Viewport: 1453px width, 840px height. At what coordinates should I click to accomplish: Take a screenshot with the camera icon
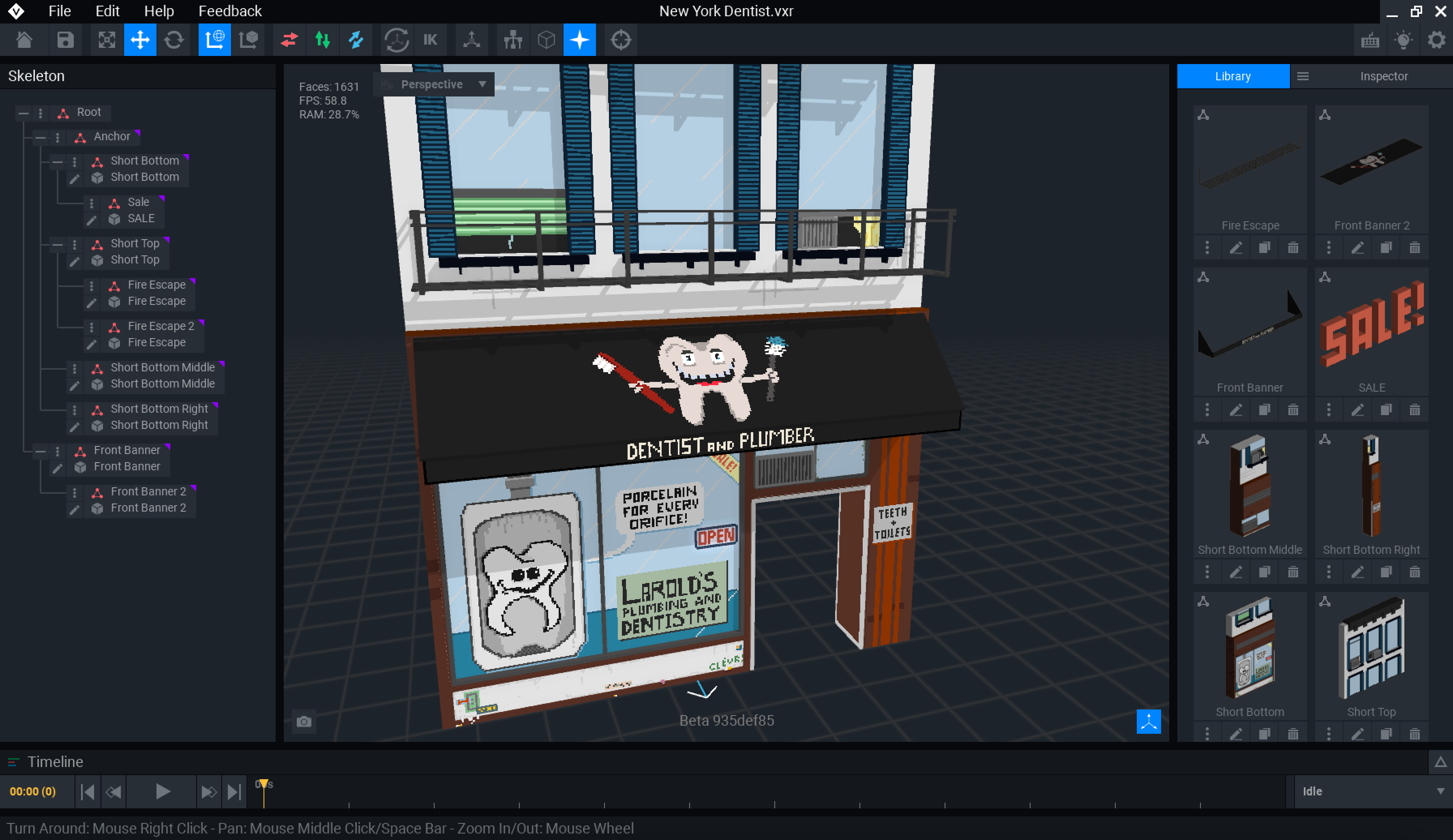tap(304, 722)
